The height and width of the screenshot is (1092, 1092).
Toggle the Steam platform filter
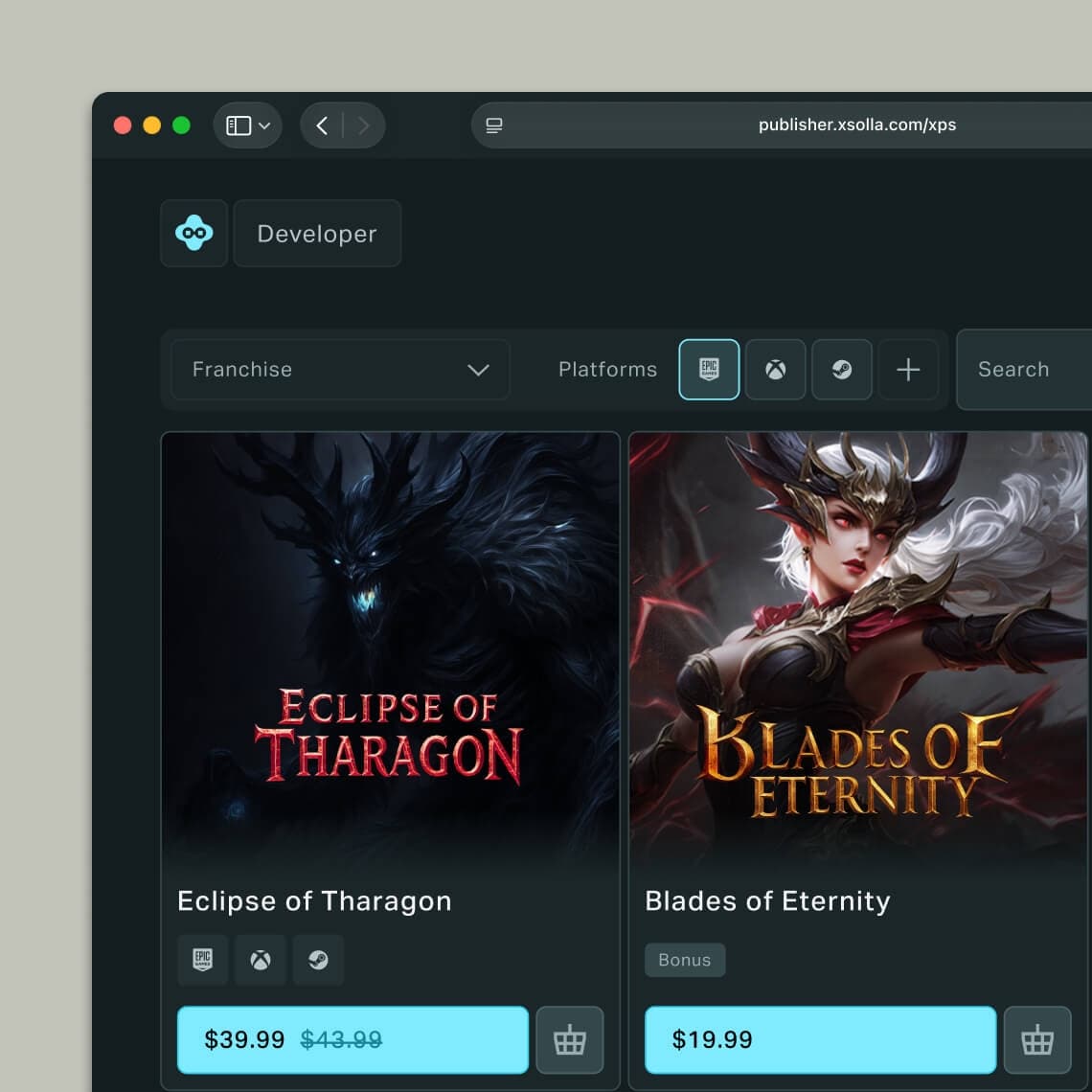tap(842, 370)
